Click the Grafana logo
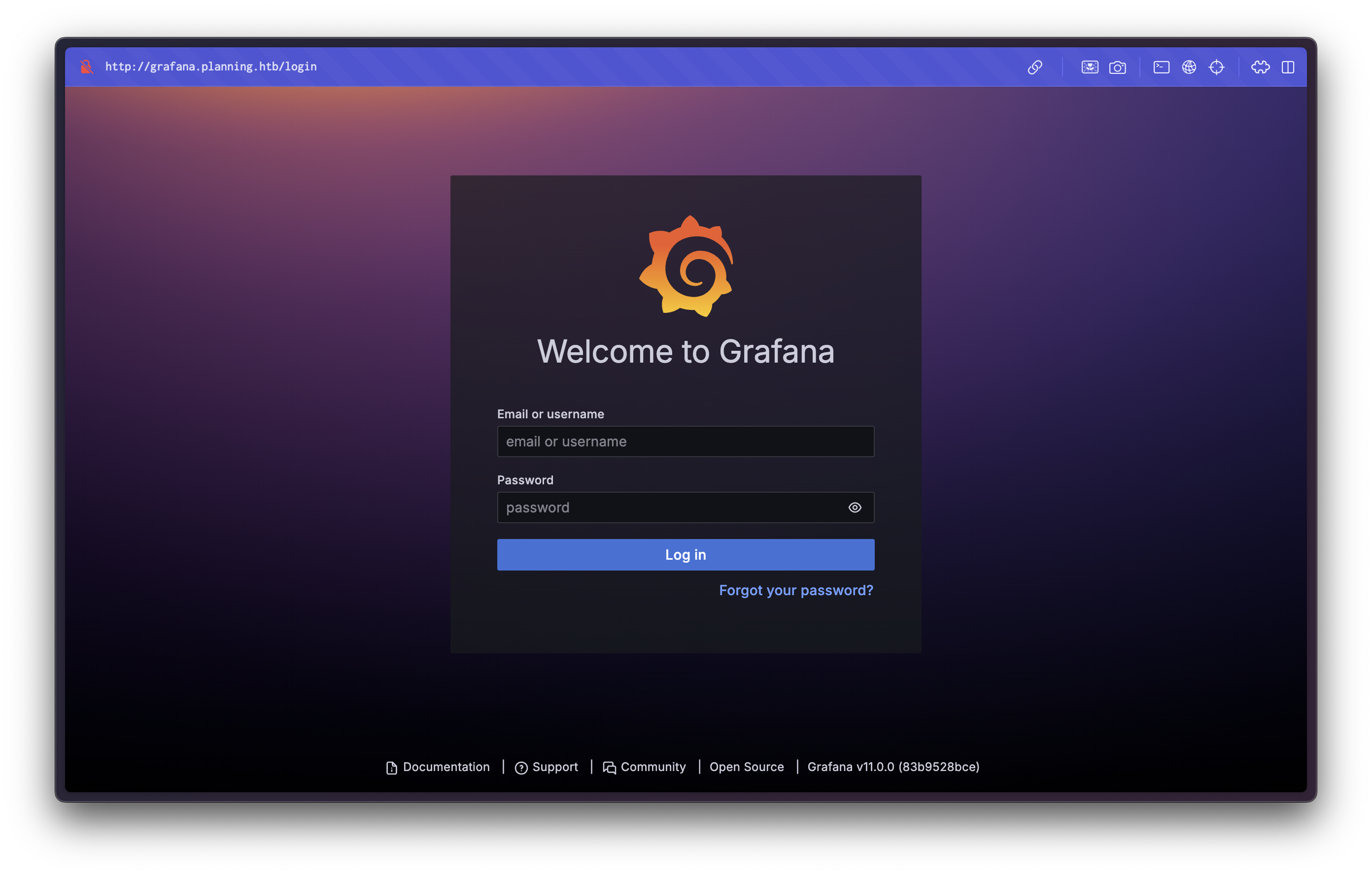Screen dimensions: 1372x875 (686, 266)
